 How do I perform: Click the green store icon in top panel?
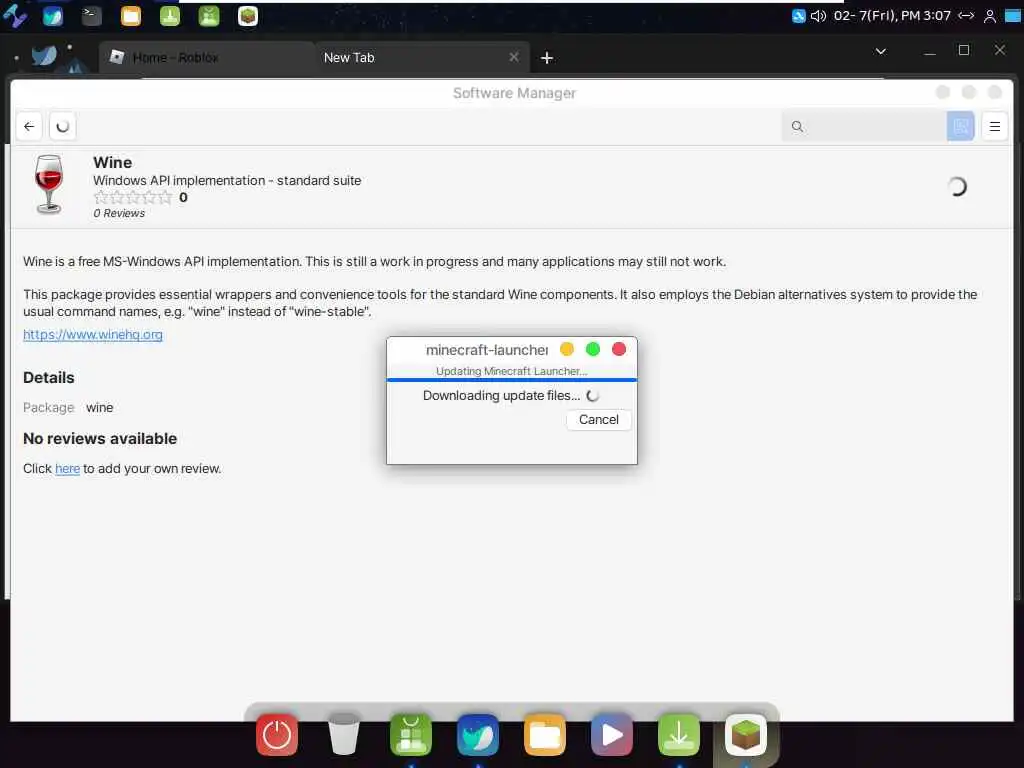coord(209,16)
